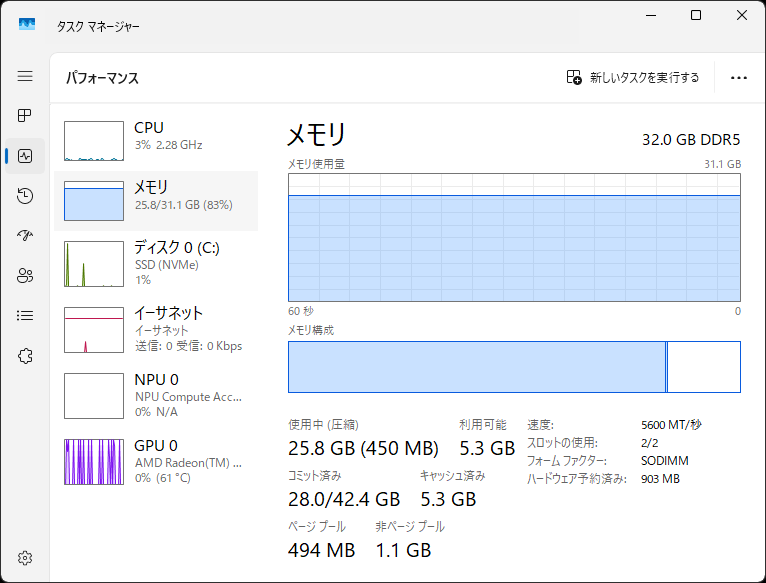Viewport: 766px width, 583px height.
Task: Select the GPU 0 performance entry
Action: click(x=156, y=461)
